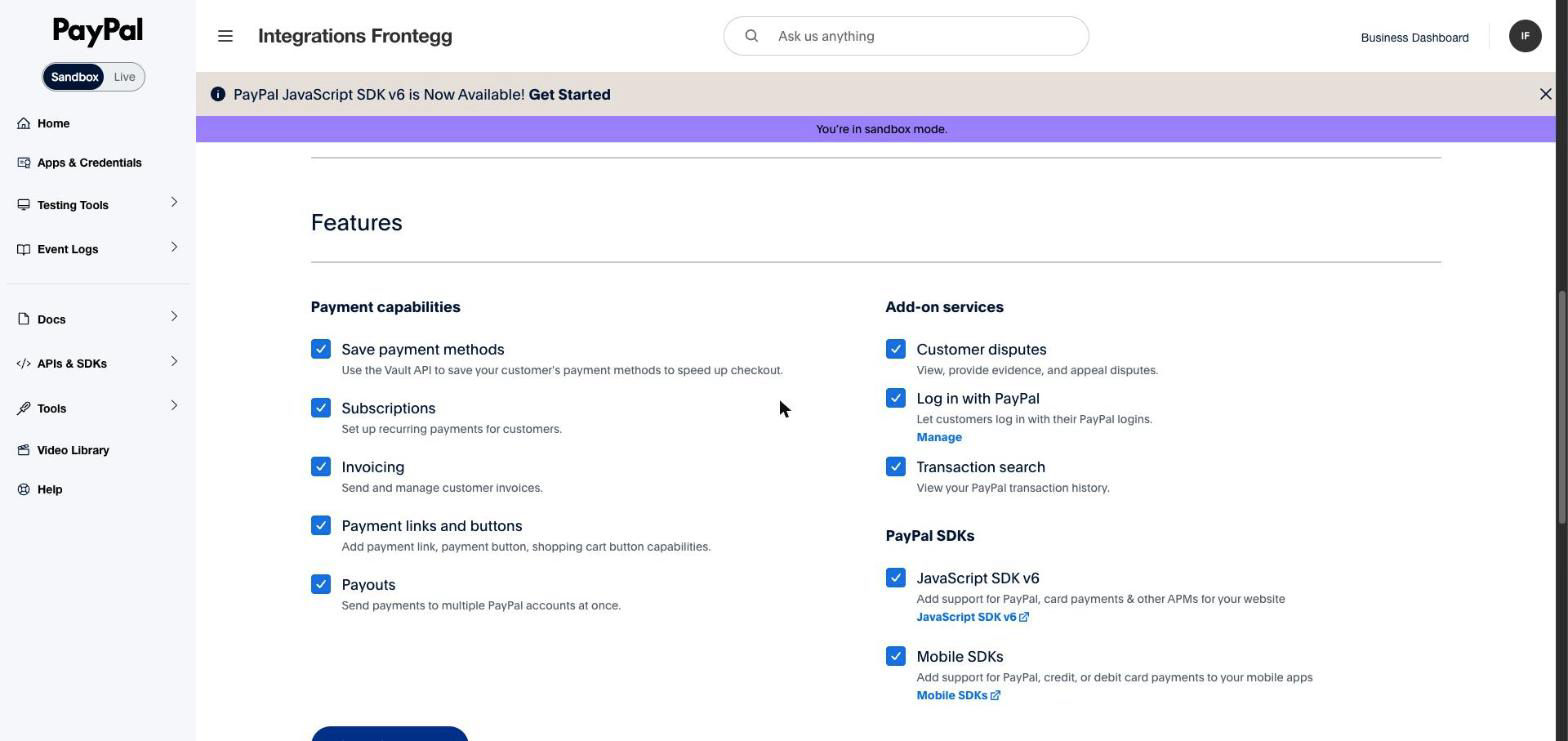Open Testing Tools menu item
1568x741 pixels.
[72, 205]
